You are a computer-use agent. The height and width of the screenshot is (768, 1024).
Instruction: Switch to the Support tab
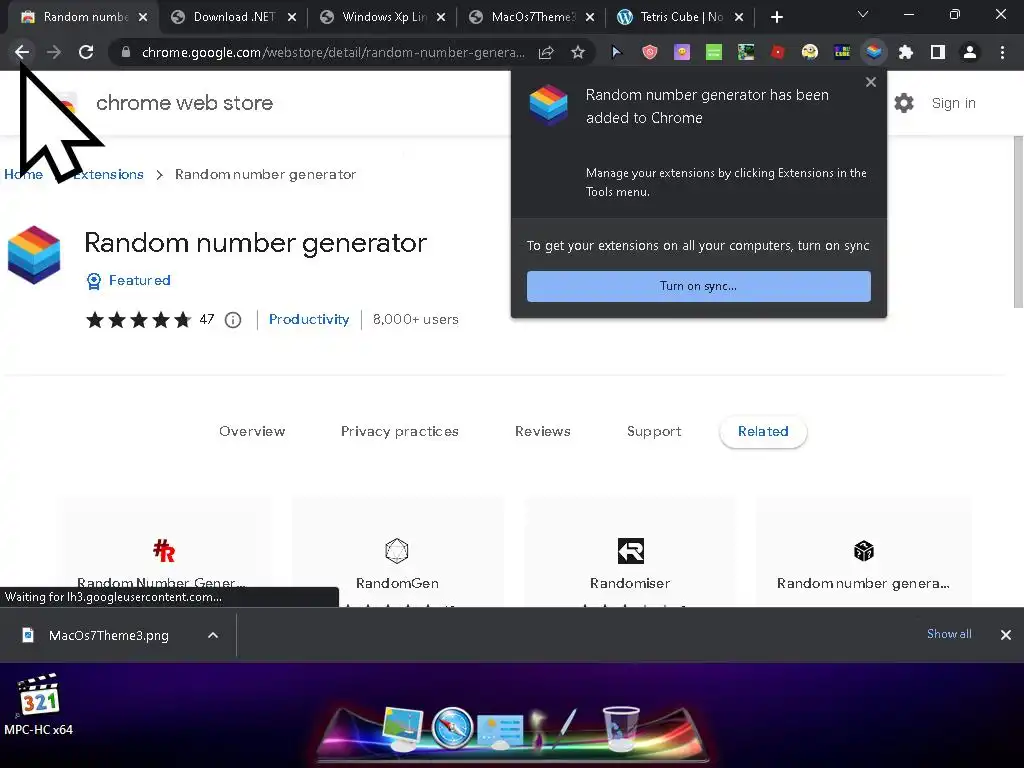pos(654,431)
